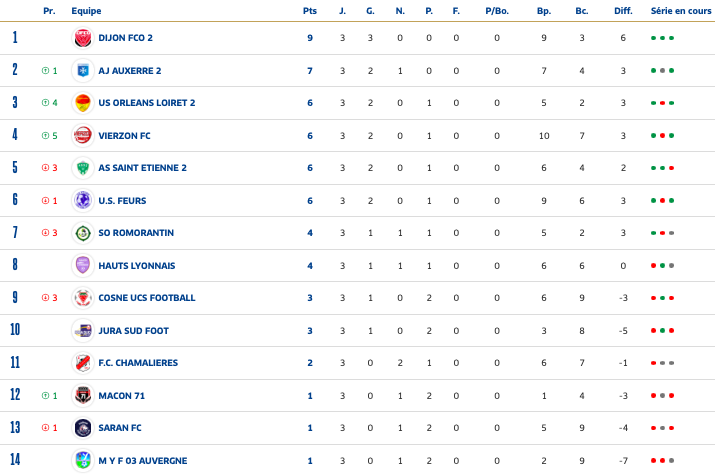The height and width of the screenshot is (475, 715).
Task: Click the Pts column header
Action: pos(310,11)
